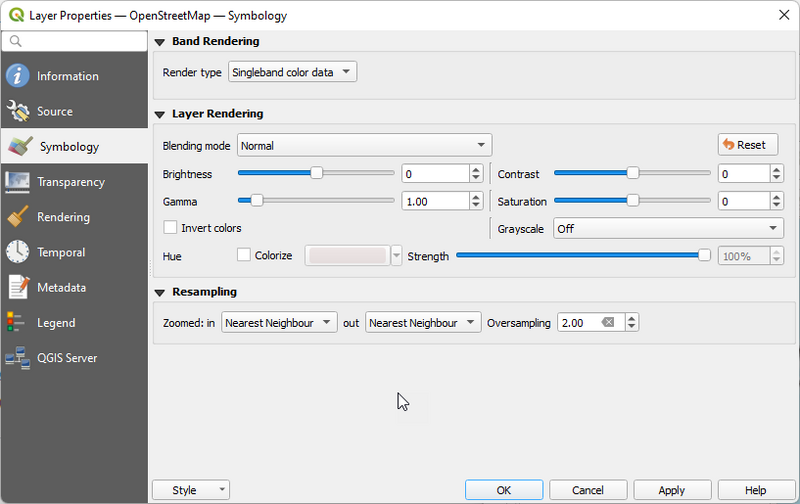Click the Saturation value field
Screen dimensions: 800x504
[744, 201]
